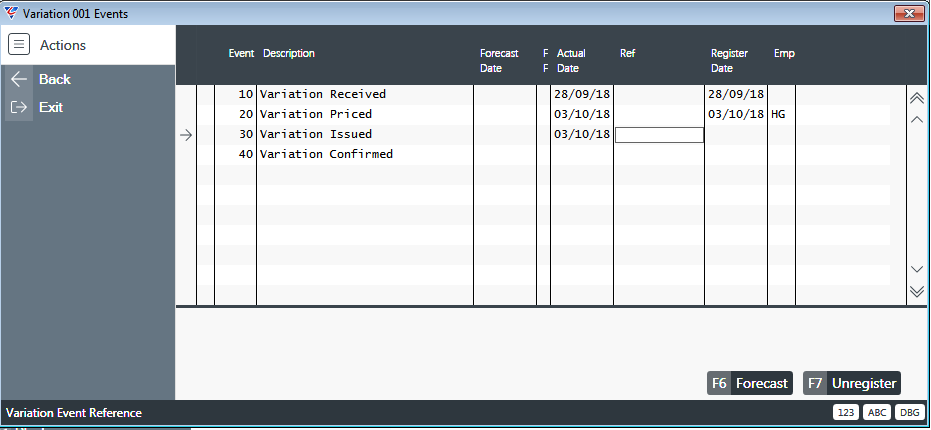This screenshot has height=430, width=931.
Task: Jump to top with double up chevron
Action: (x=917, y=98)
